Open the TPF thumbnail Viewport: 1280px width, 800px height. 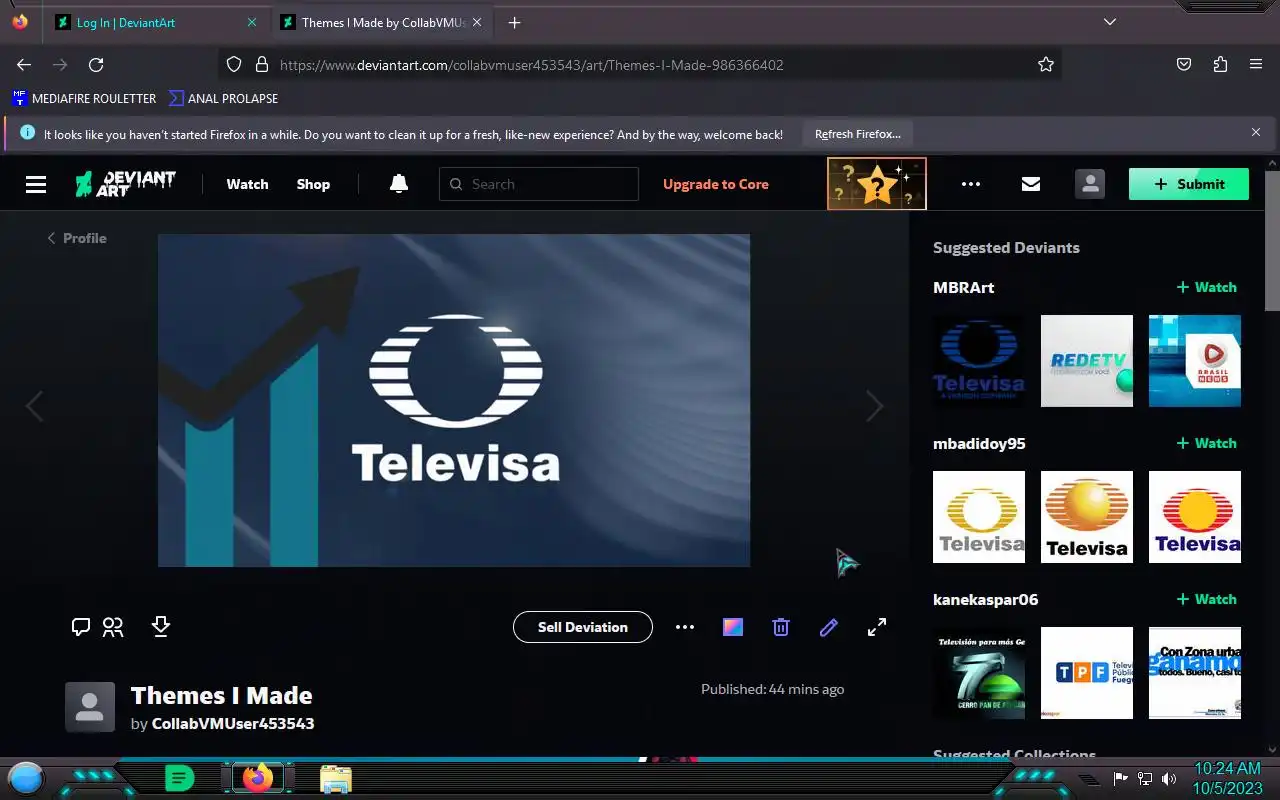coord(1087,673)
